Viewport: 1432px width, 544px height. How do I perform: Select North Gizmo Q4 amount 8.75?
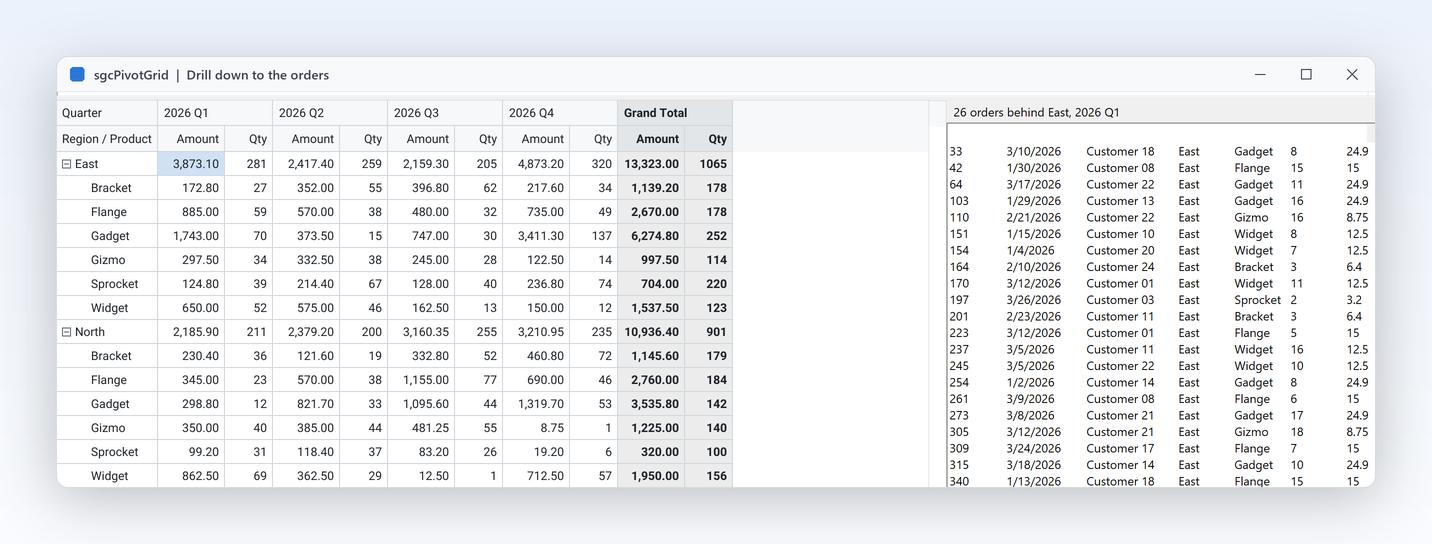[536, 428]
